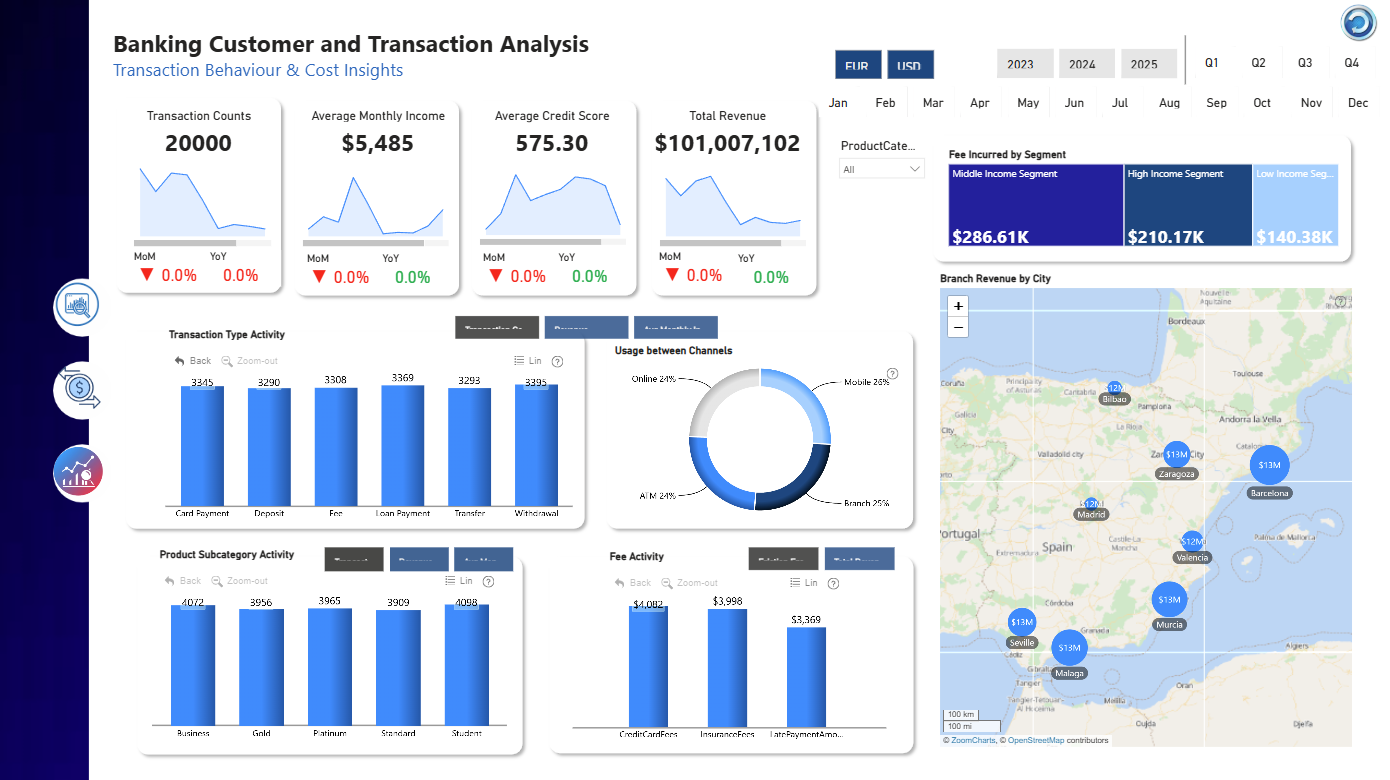
Task: Open the trend chart sidebar icon
Action: point(78,471)
